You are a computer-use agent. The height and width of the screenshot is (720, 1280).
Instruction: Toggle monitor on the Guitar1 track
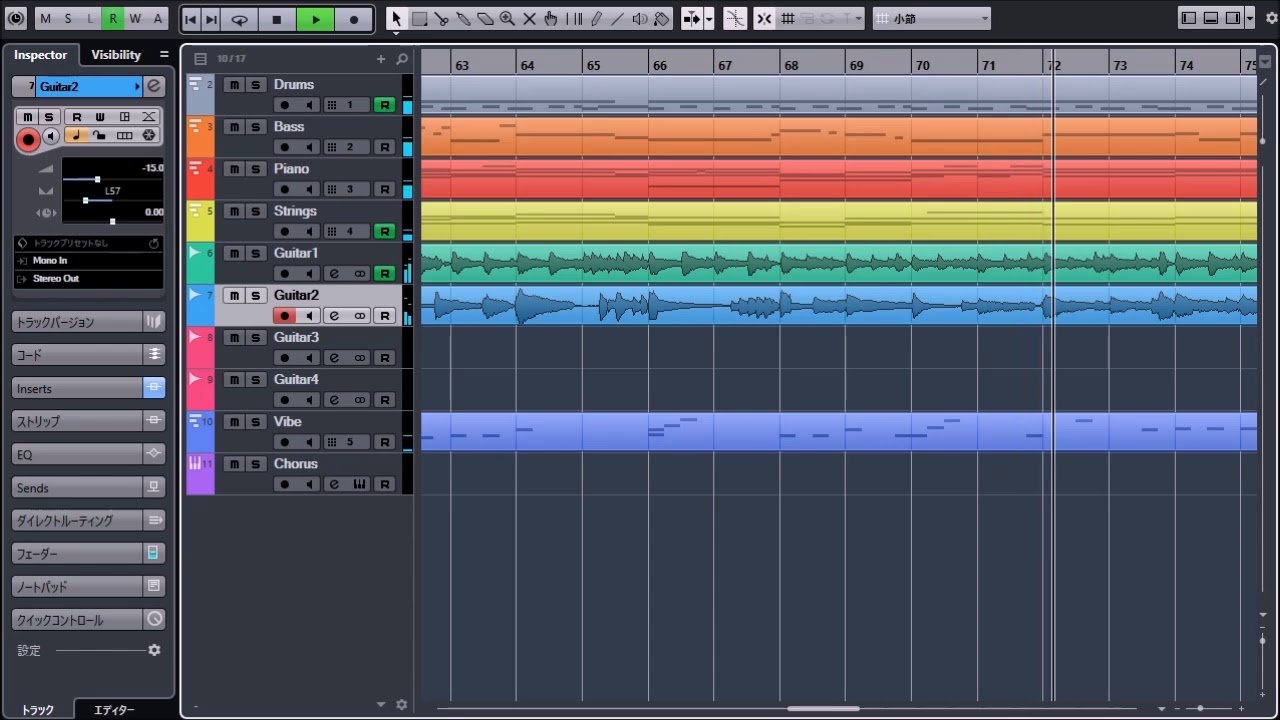pyautogui.click(x=309, y=273)
